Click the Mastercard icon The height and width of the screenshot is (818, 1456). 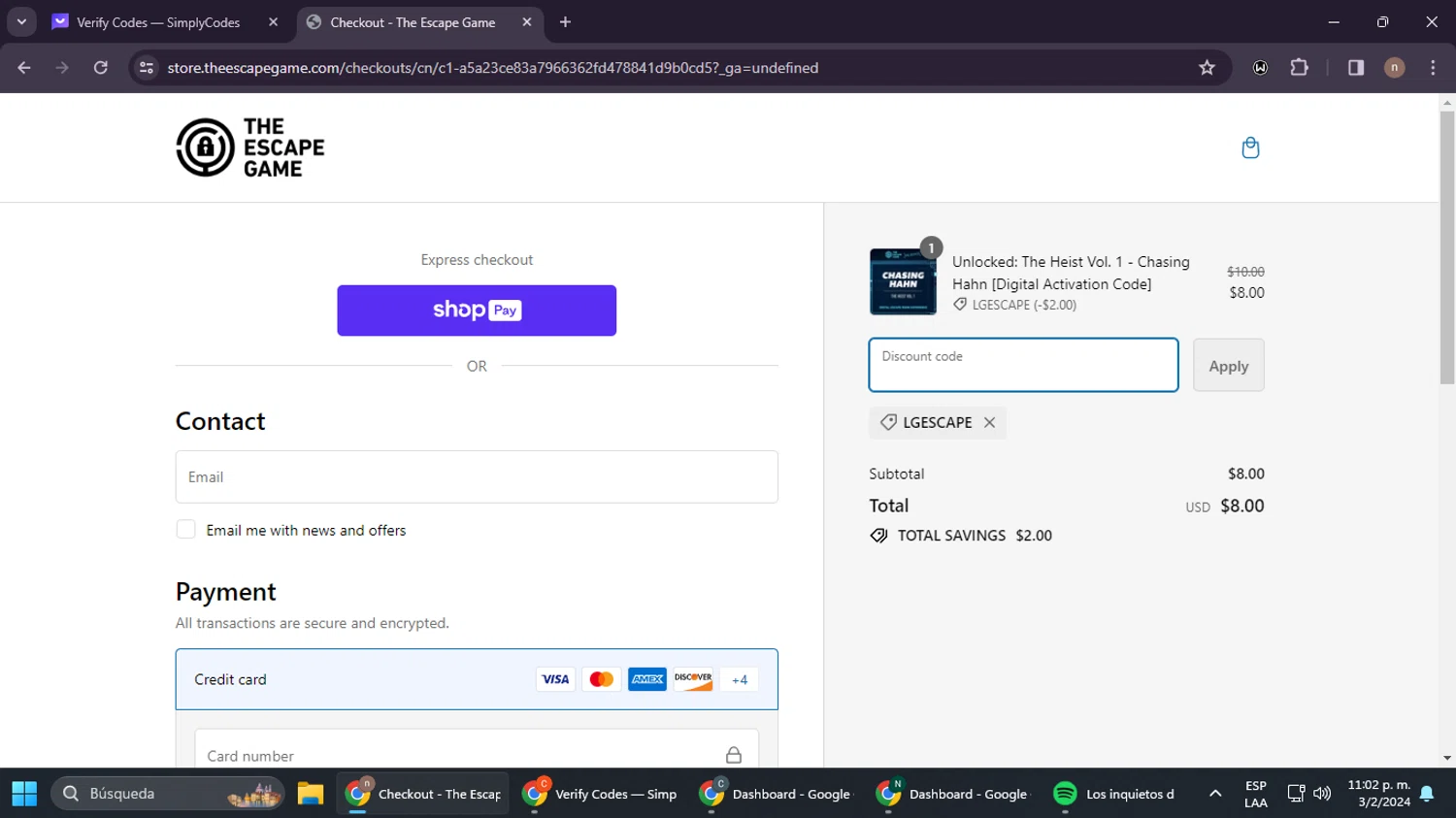pyautogui.click(x=602, y=679)
